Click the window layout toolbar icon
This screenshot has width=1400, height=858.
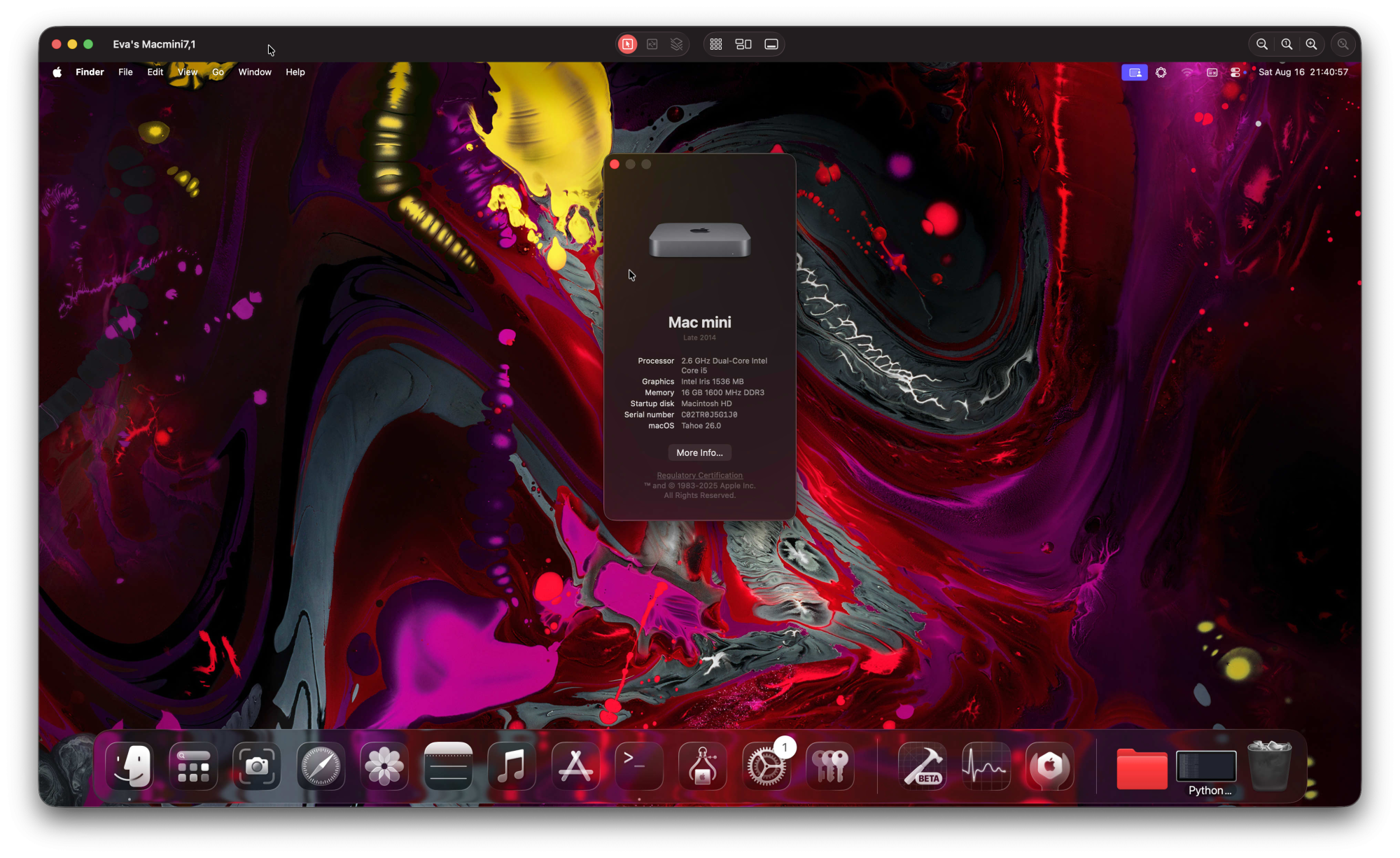tap(743, 44)
